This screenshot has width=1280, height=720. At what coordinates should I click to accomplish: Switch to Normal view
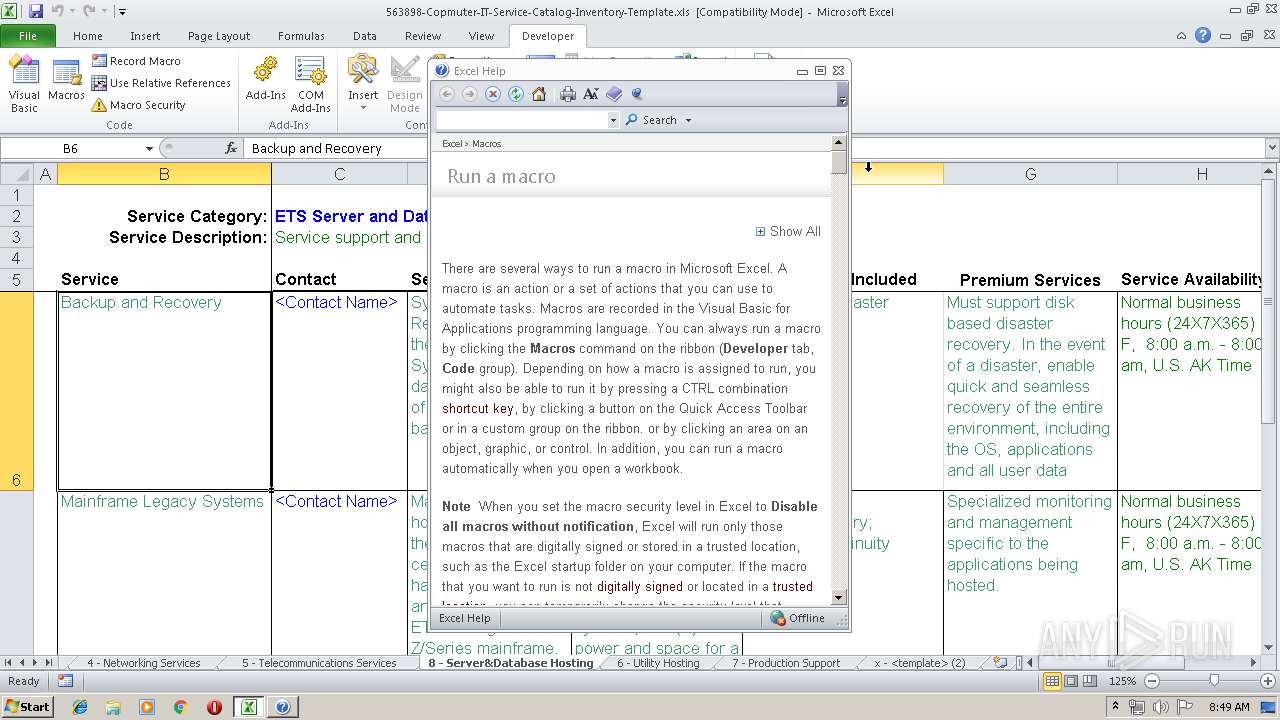pos(1052,681)
